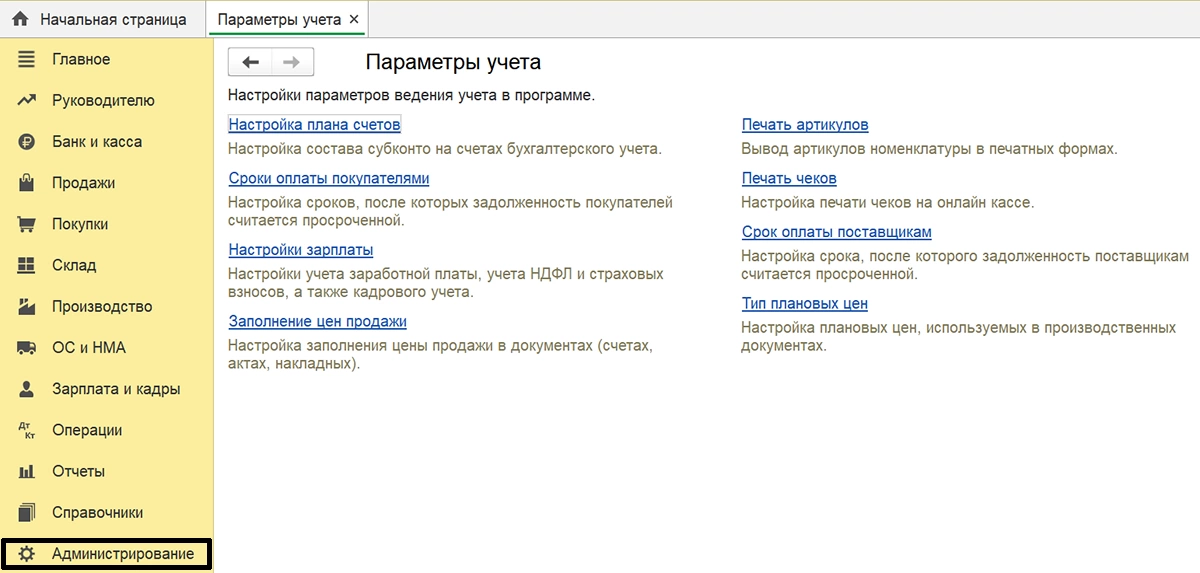This screenshot has width=1200, height=573.
Task: Open the Банк и касса section
Action: (x=97, y=142)
